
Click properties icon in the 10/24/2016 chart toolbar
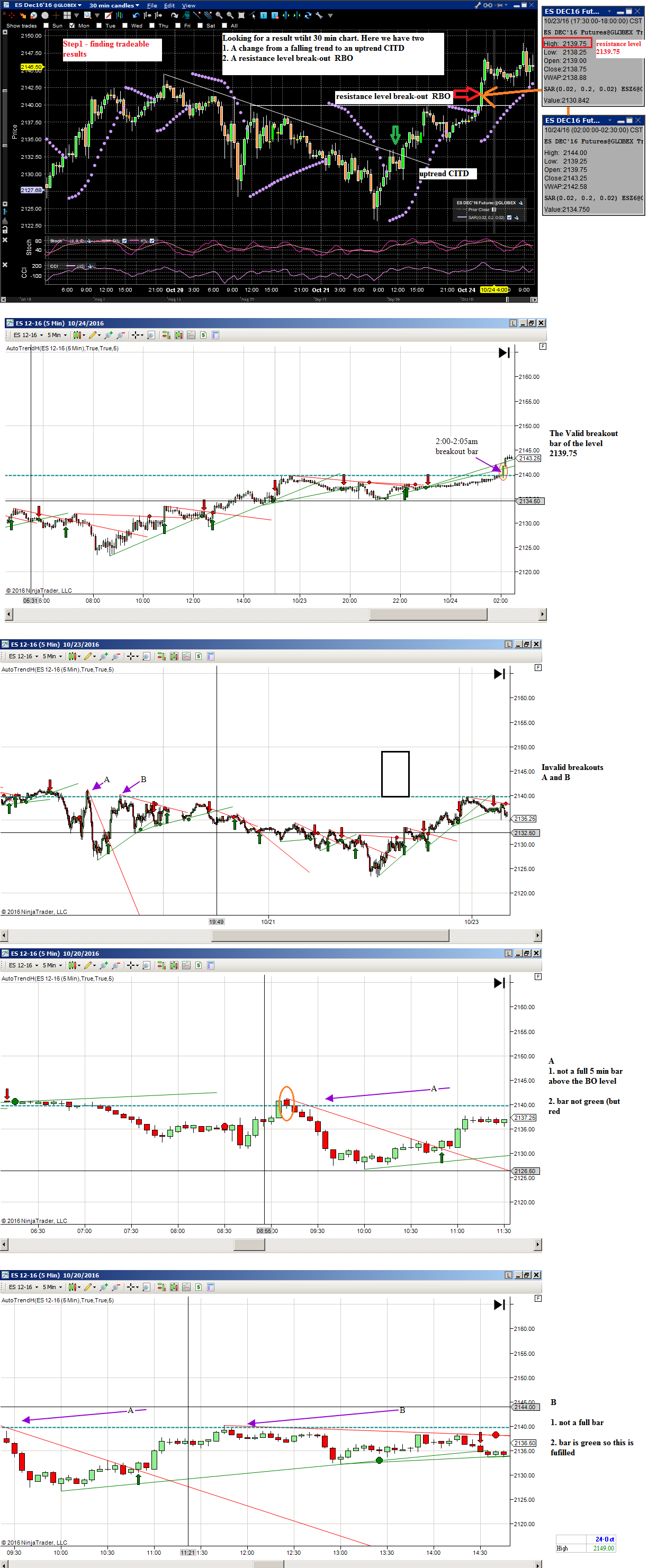coord(215,335)
